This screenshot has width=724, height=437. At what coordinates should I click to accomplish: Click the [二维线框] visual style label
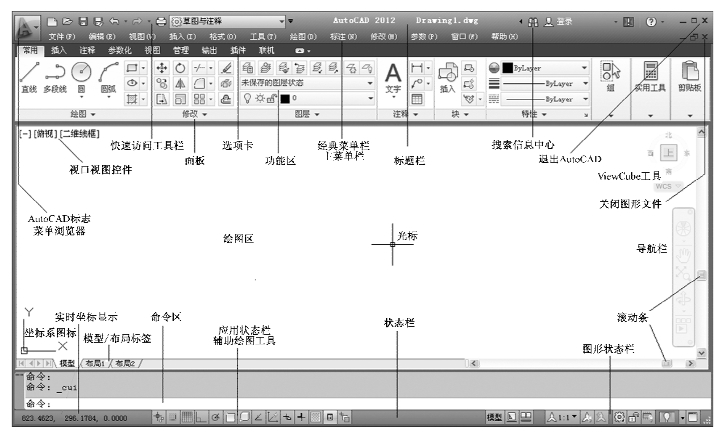[x=79, y=134]
